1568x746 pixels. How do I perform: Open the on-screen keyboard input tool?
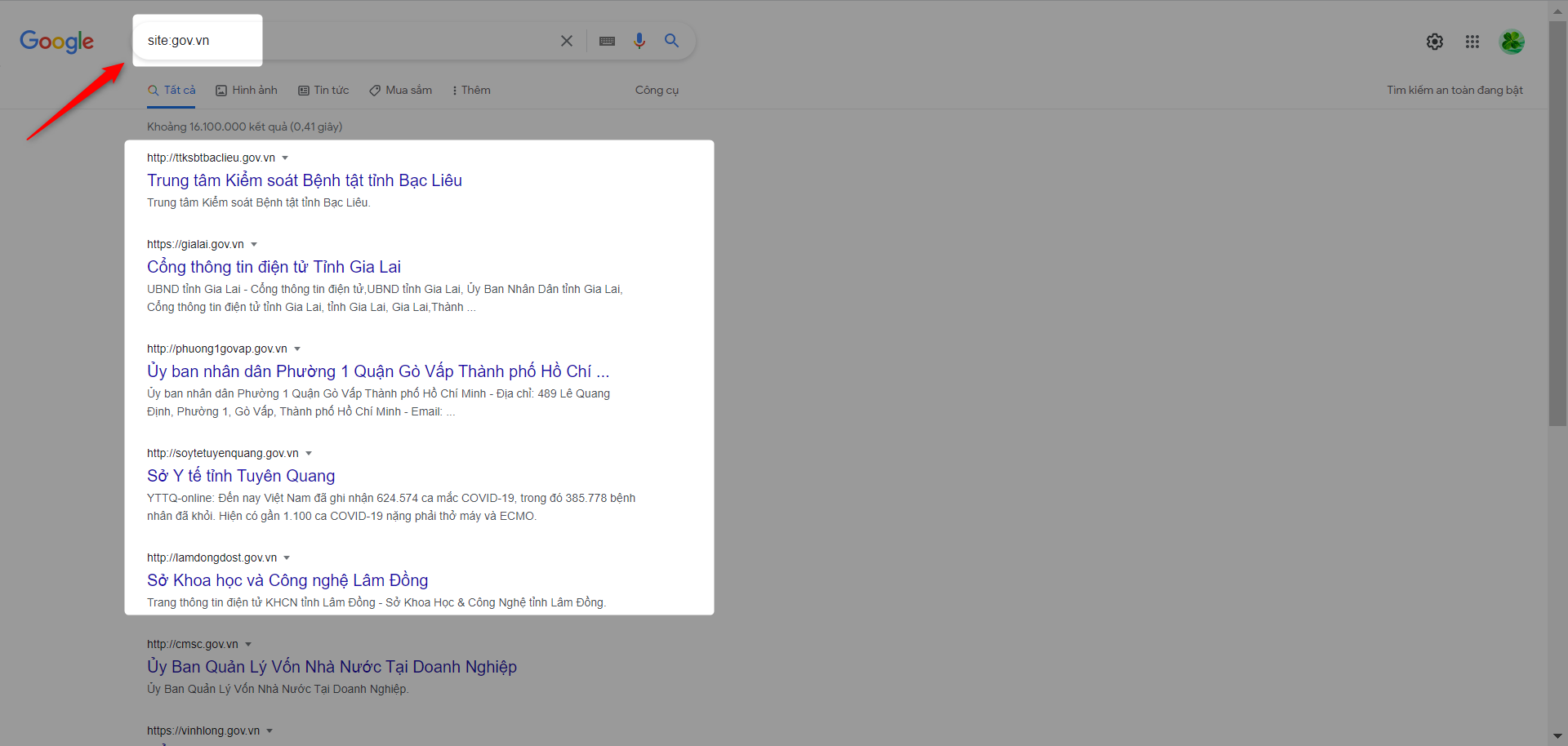tap(607, 41)
